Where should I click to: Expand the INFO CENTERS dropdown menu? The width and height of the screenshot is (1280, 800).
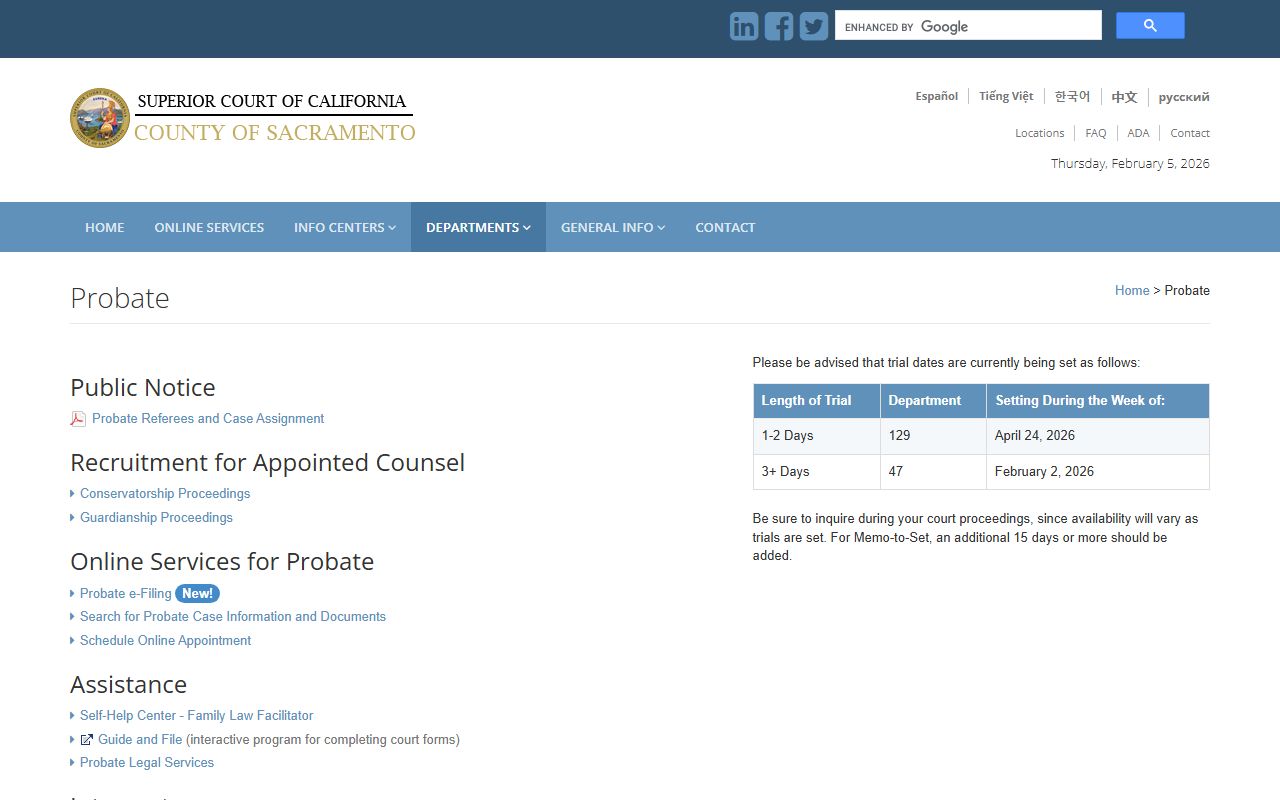pyautogui.click(x=345, y=227)
